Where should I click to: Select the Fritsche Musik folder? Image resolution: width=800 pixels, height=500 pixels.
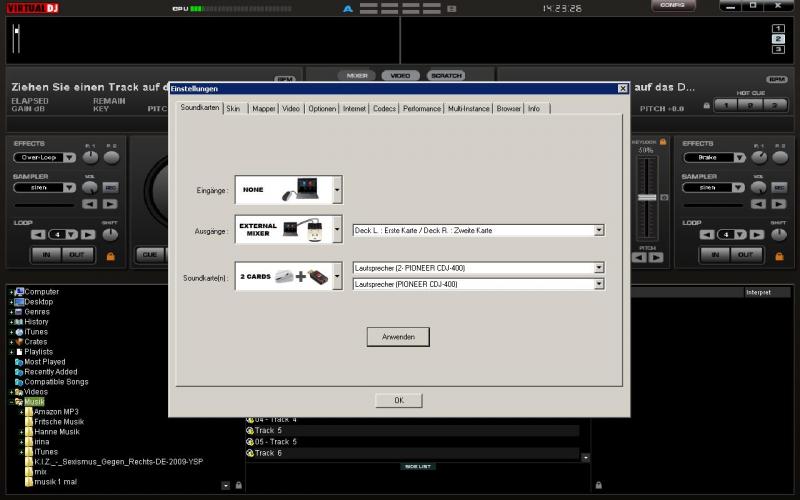[58, 422]
